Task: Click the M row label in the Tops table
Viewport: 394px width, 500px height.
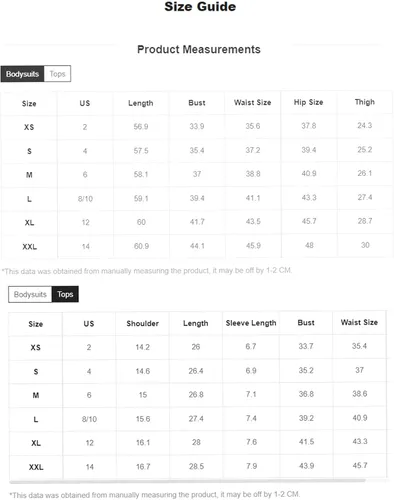Action: pos(36,395)
